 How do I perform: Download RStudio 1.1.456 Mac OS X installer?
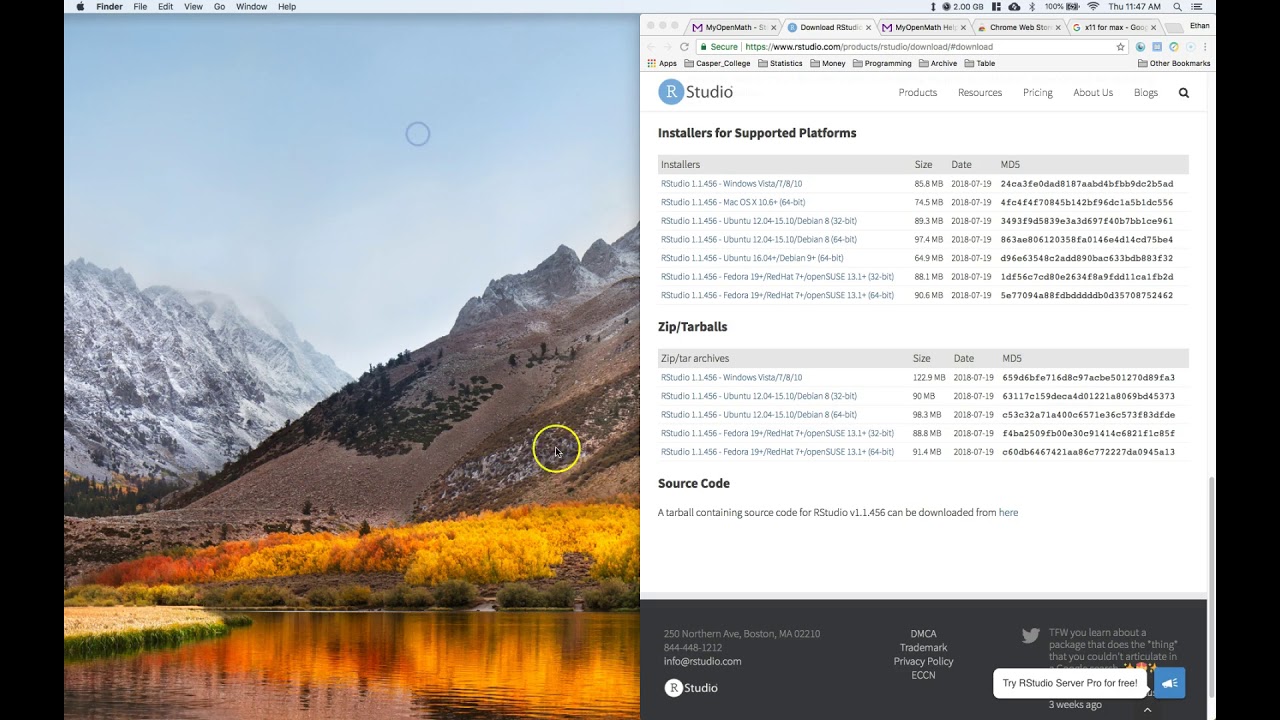pos(733,202)
